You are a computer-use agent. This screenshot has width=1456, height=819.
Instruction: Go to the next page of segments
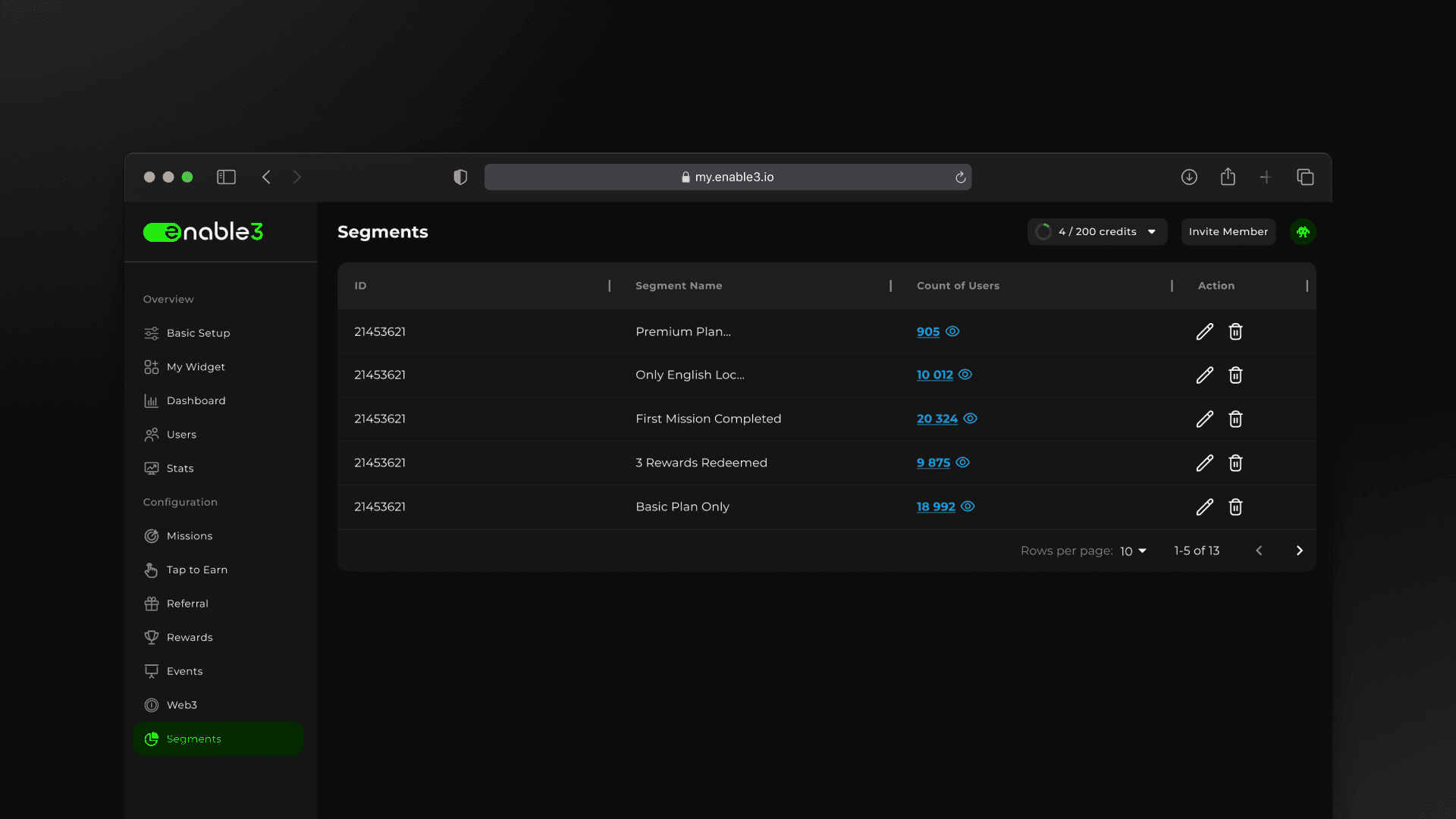[x=1299, y=551]
